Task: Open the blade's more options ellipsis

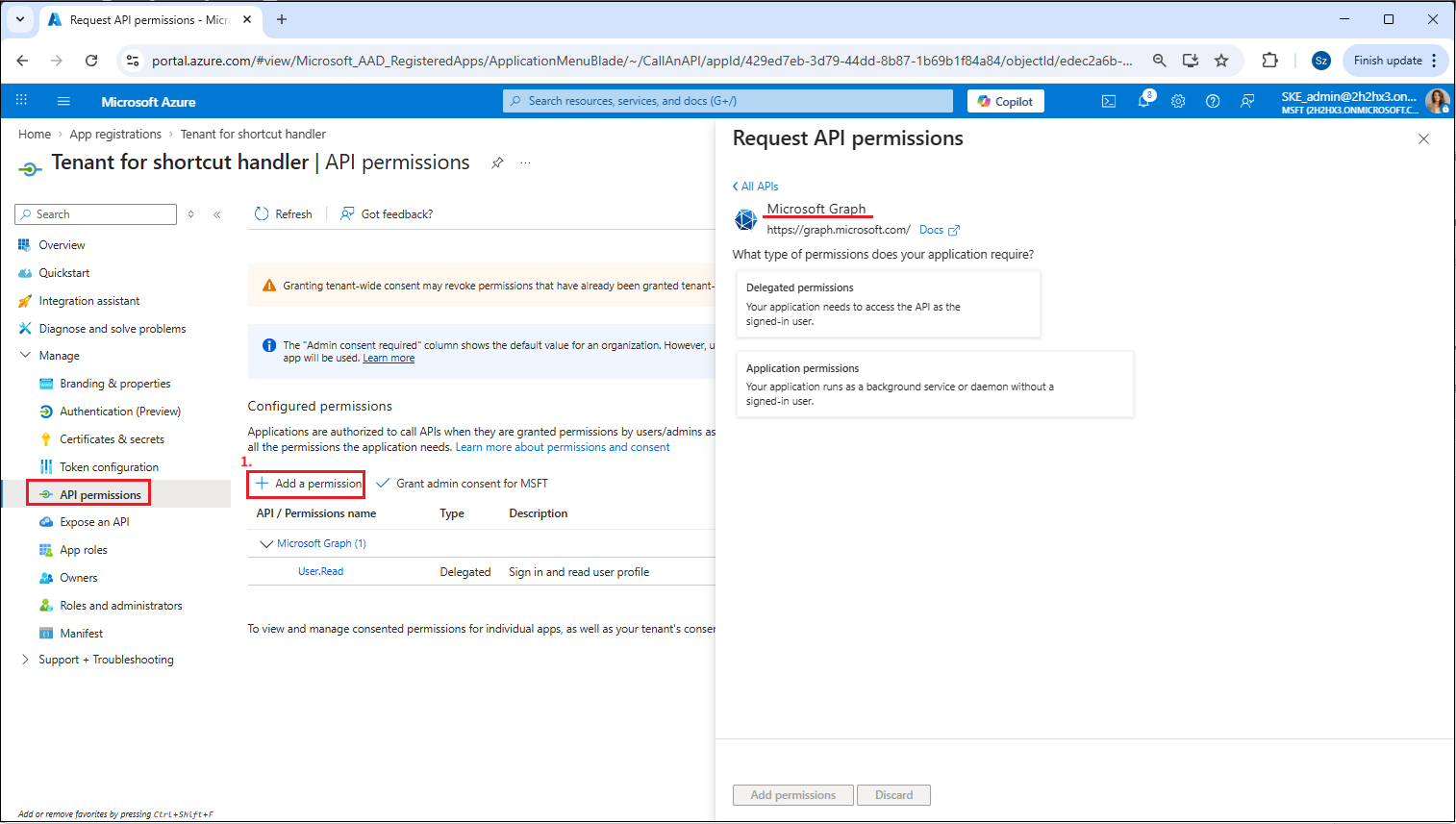Action: pos(525,162)
